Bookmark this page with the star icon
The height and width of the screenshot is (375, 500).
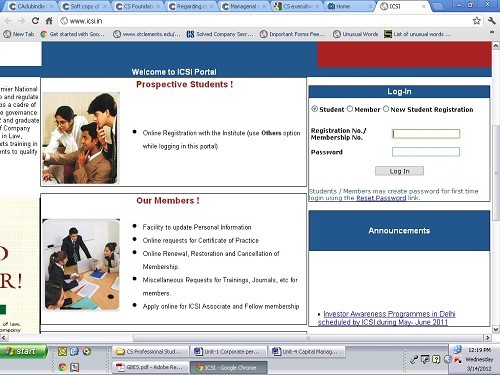pos(477,21)
